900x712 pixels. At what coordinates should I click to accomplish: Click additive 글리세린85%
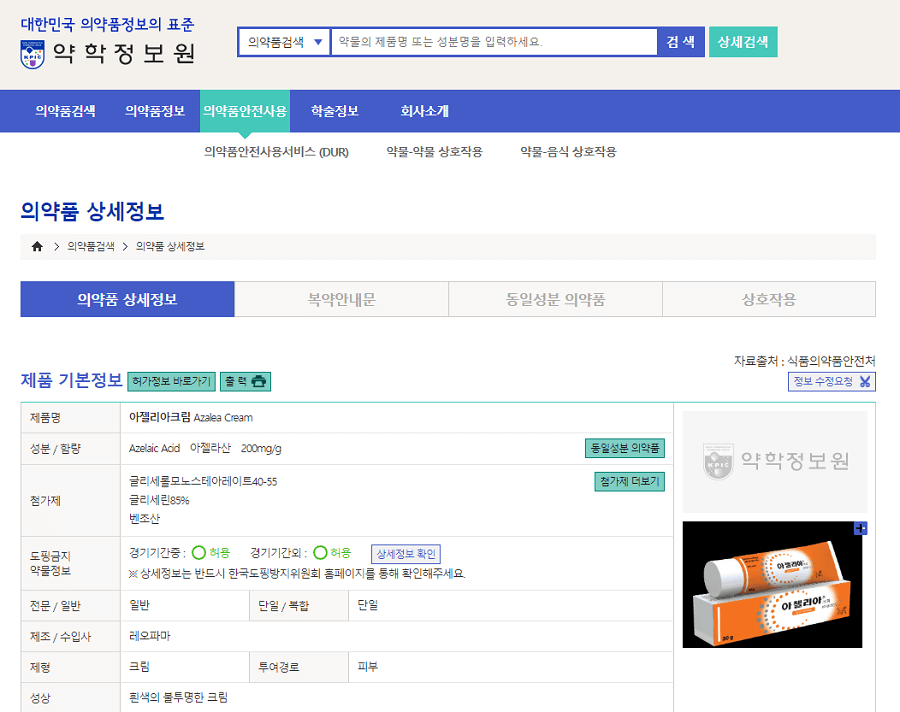pos(159,500)
